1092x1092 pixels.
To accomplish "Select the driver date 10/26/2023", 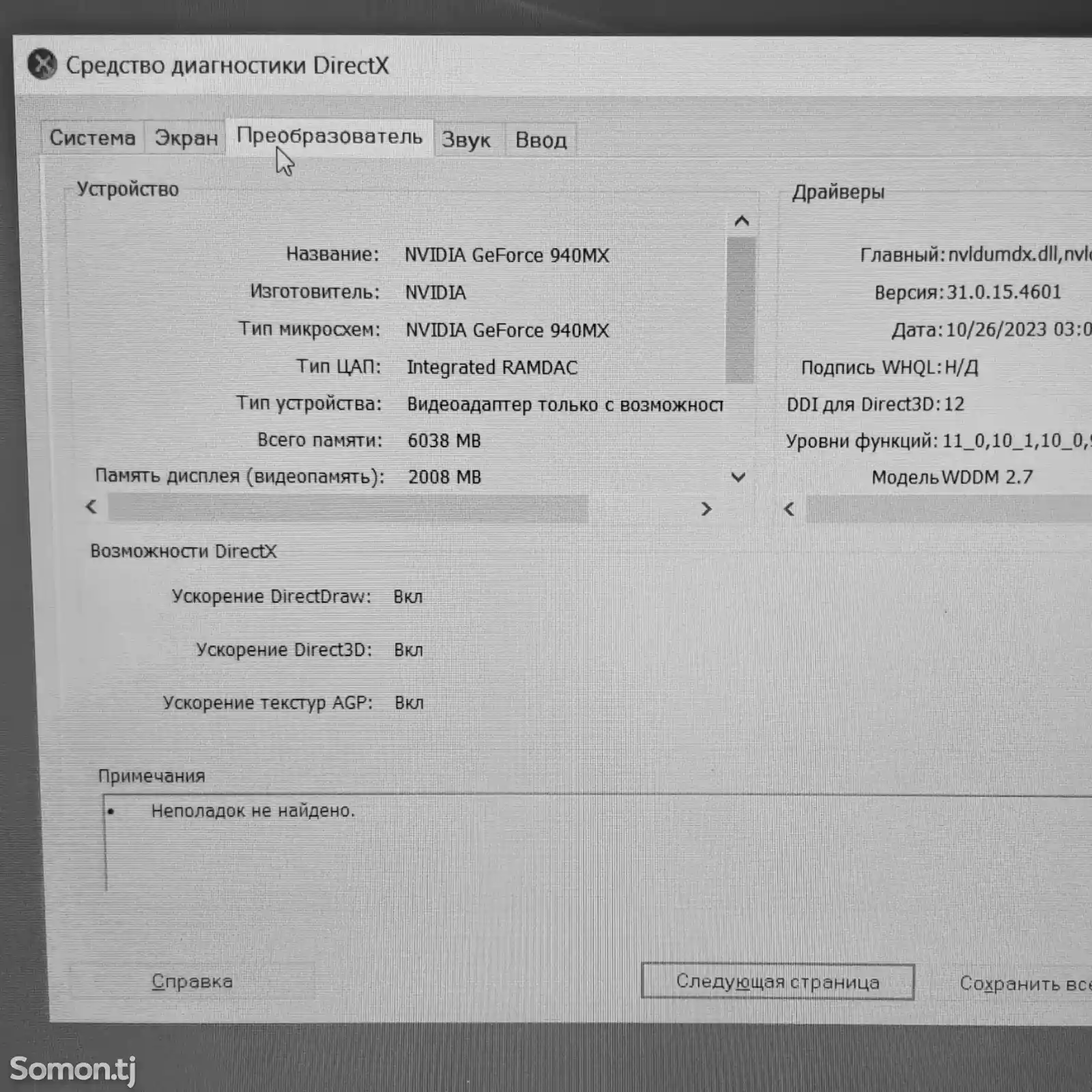I will pyautogui.click(x=996, y=330).
